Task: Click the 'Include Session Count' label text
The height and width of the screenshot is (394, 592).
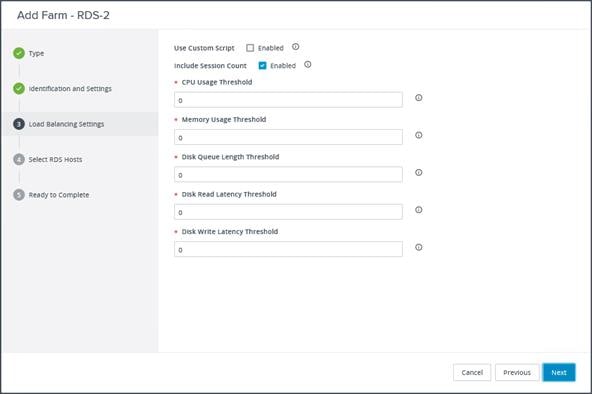Action: pos(210,66)
